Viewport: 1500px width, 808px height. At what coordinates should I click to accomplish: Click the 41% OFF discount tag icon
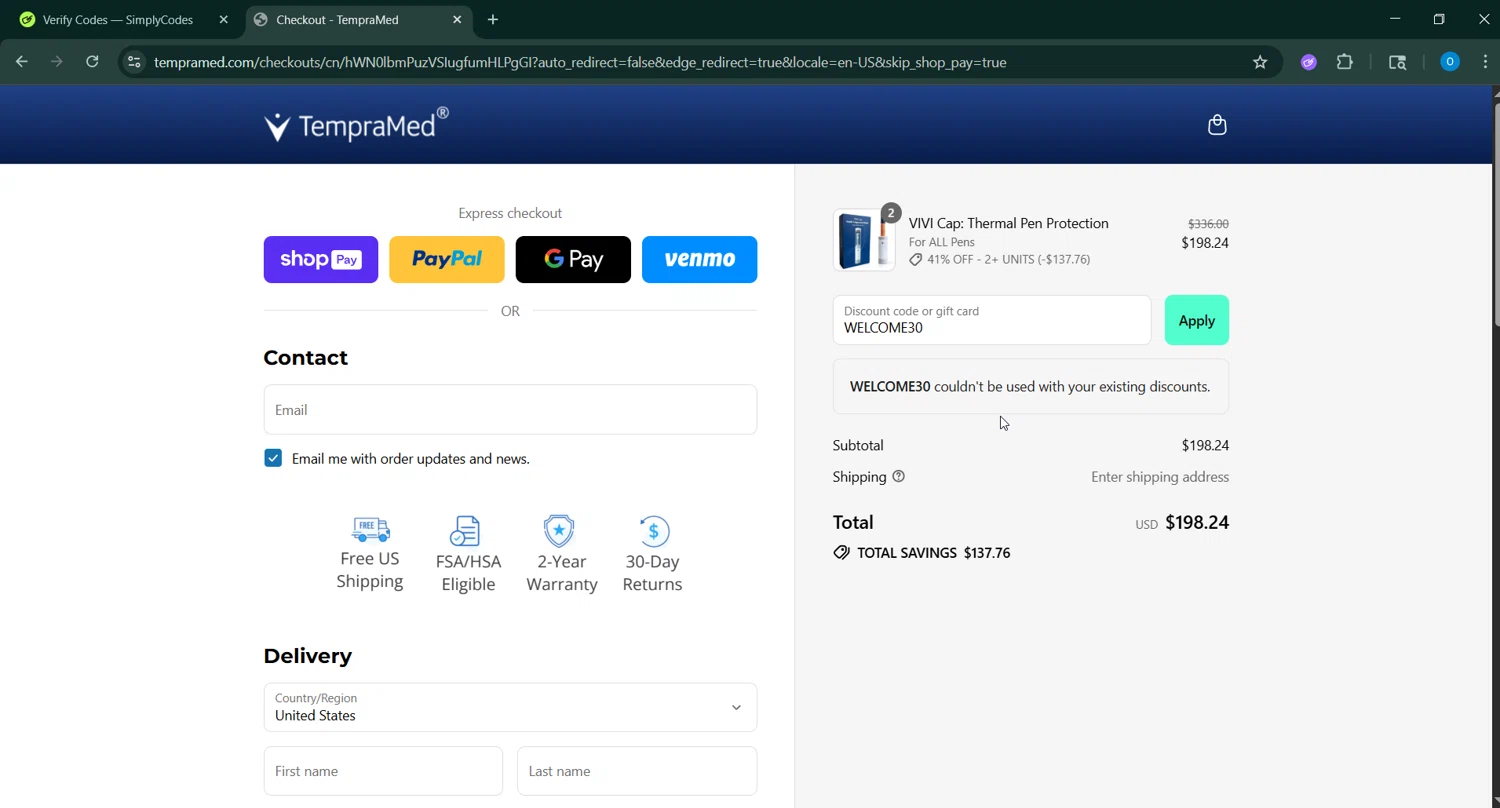click(915, 260)
